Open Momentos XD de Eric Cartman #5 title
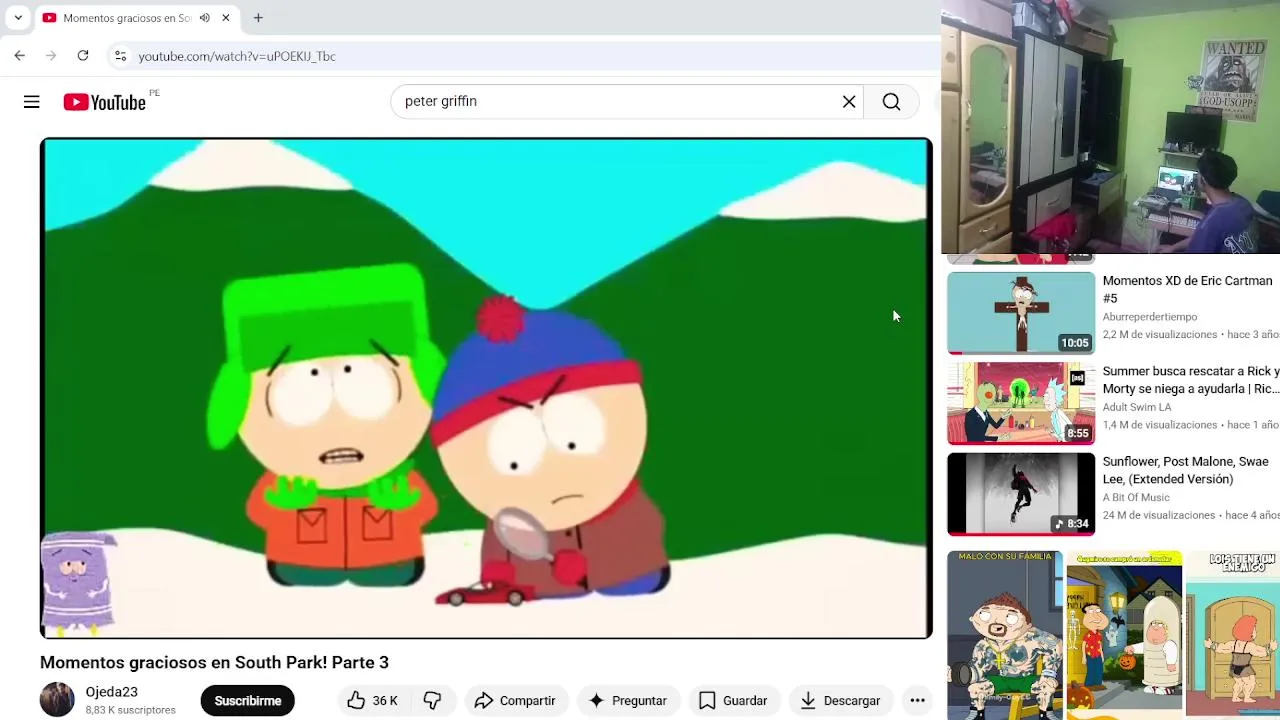 coord(1187,290)
